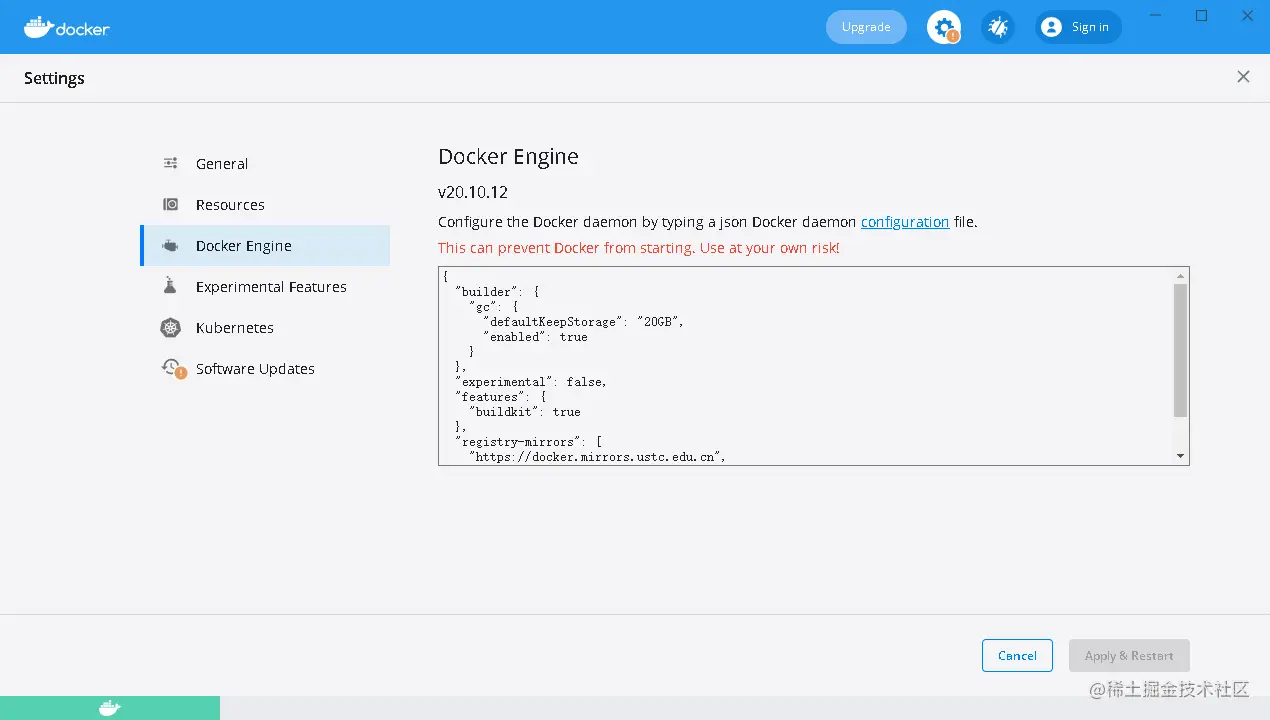Click the Sign in button
Screen dimensions: 1270x720
(x=1078, y=27)
